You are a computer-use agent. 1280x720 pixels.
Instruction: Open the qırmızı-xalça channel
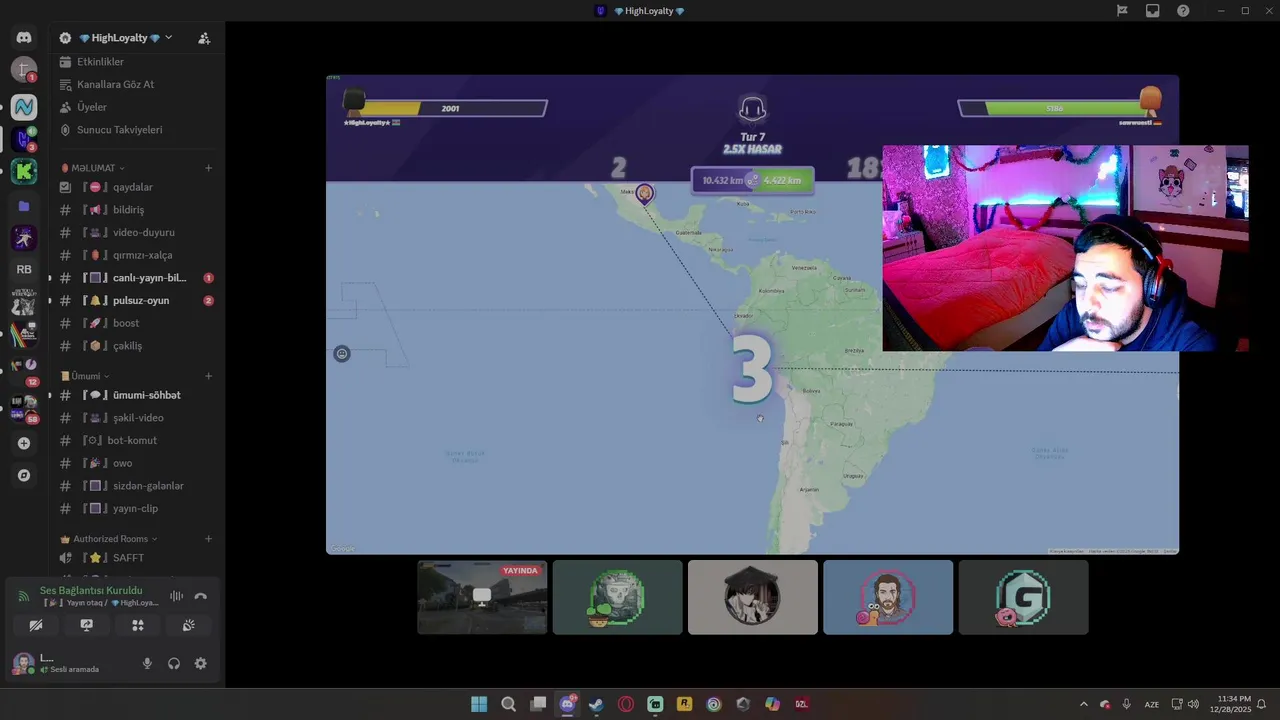136,255
